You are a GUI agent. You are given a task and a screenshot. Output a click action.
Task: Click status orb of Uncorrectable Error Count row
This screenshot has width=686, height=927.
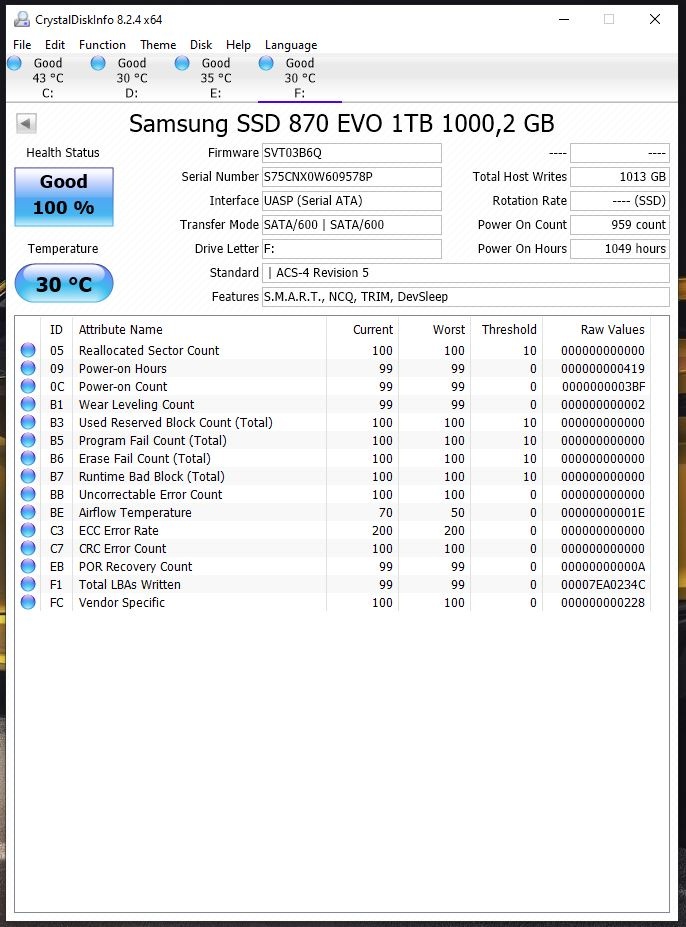pos(28,494)
